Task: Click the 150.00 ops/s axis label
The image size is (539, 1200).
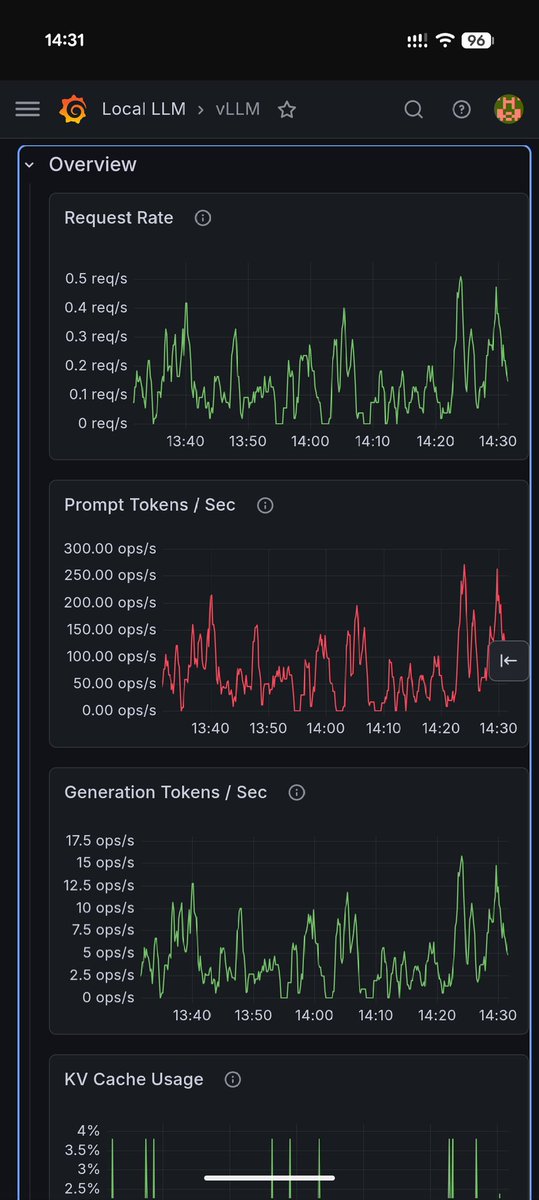Action: [110, 629]
